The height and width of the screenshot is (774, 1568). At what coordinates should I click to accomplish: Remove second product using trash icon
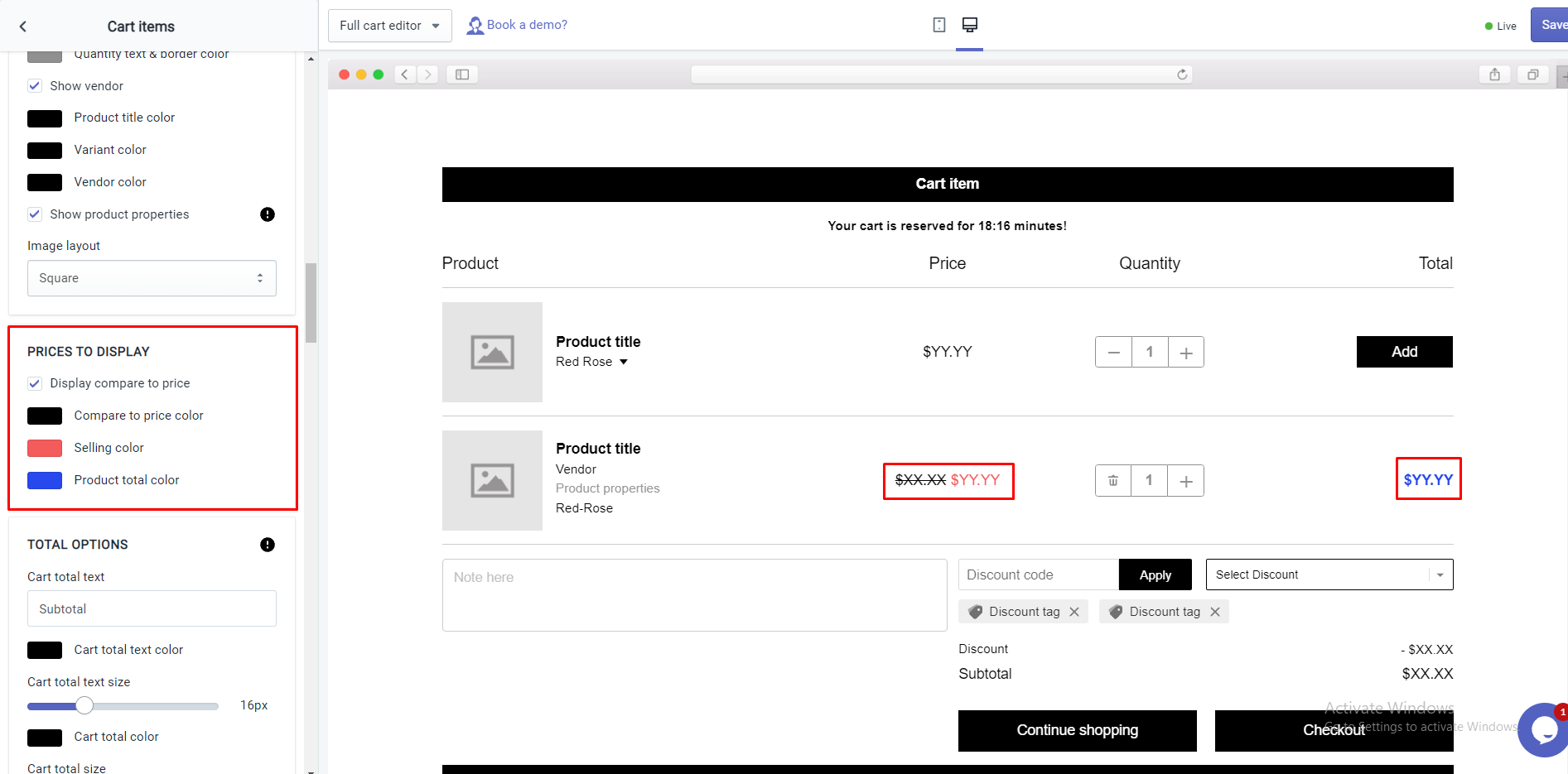coord(1113,481)
